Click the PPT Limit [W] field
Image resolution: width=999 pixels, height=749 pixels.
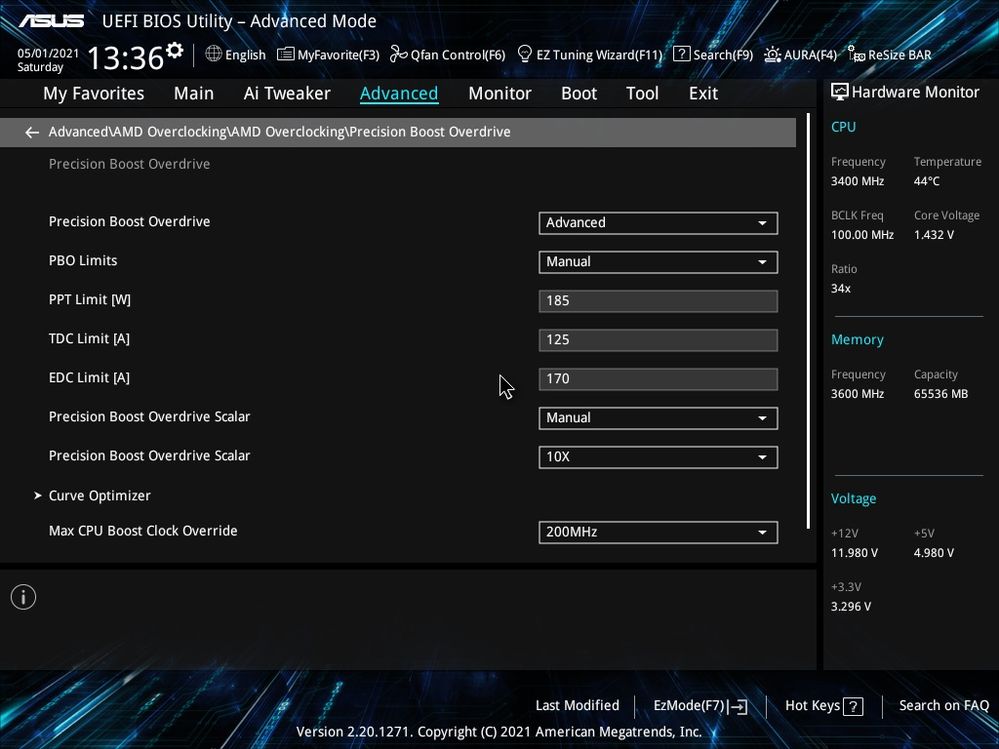tap(658, 301)
